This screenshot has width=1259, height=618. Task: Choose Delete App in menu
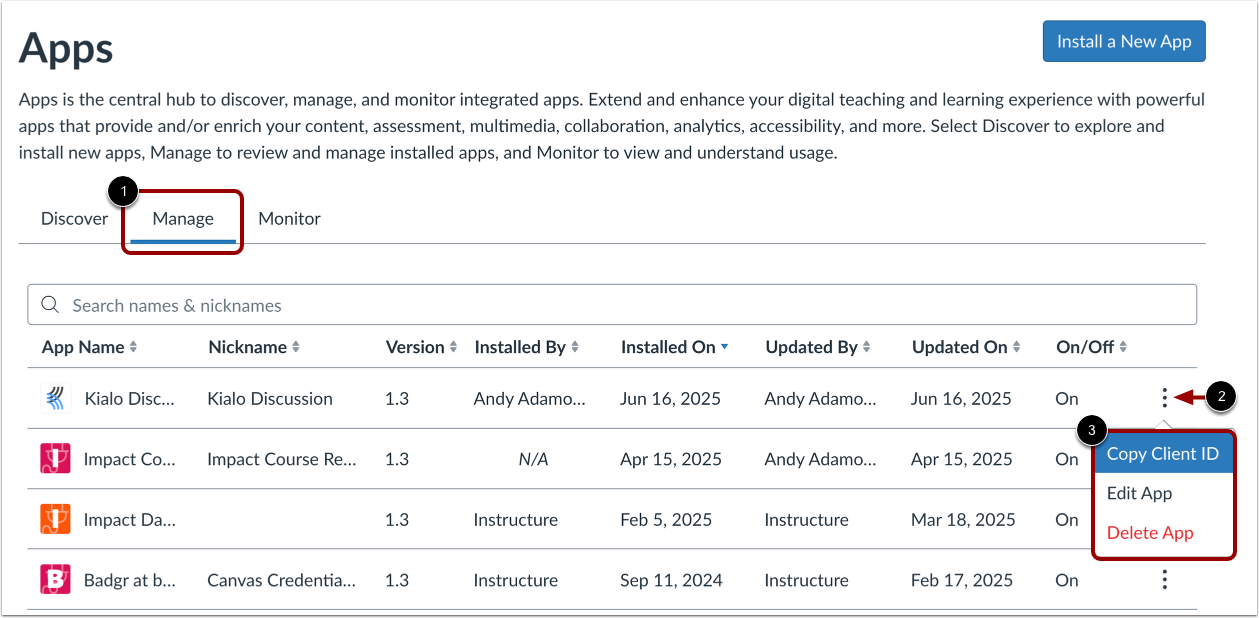tap(1150, 533)
